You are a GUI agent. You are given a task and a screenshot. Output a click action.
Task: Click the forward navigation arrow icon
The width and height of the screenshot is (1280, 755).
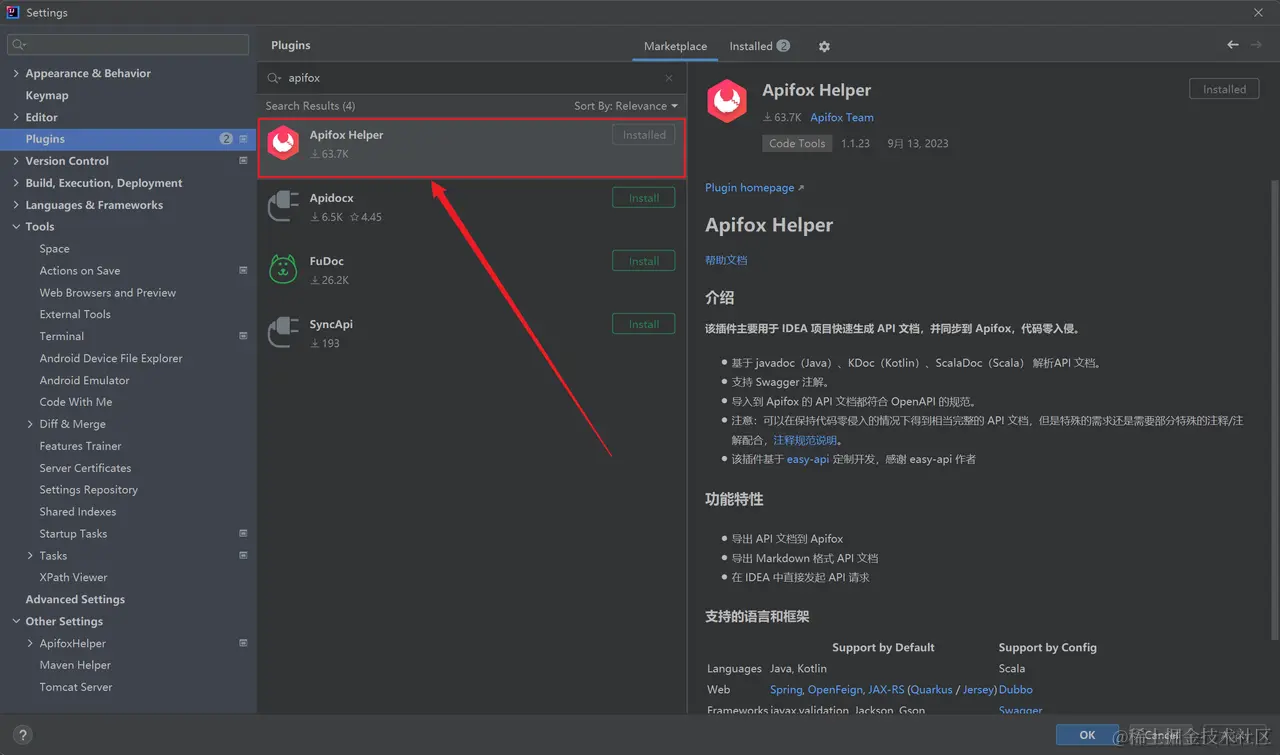click(x=1256, y=44)
